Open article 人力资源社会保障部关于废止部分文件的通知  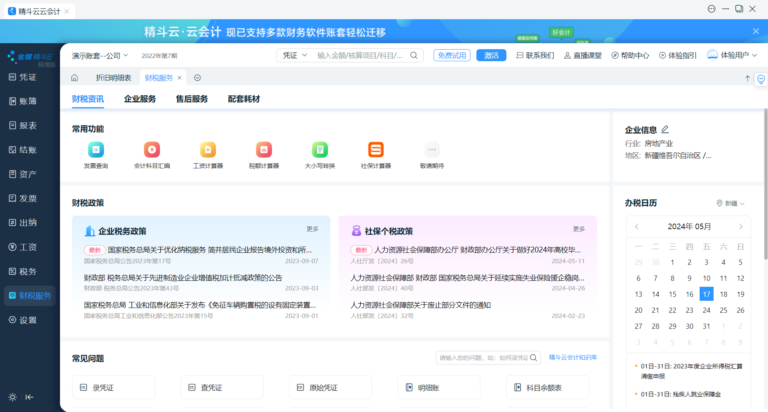(420, 305)
